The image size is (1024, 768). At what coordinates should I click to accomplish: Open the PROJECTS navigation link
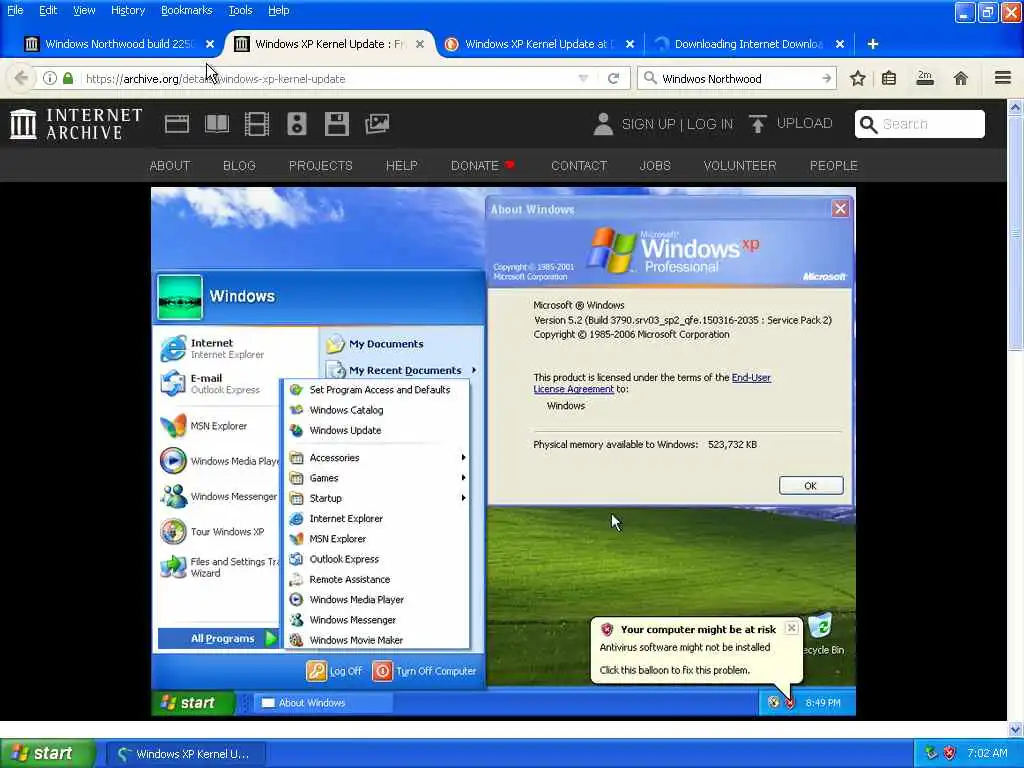(321, 166)
